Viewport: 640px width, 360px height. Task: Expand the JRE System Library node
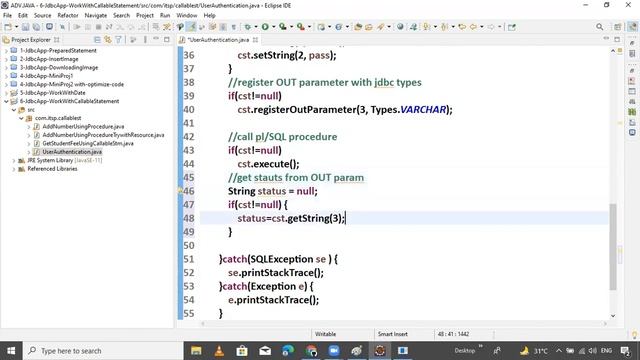pos(14,160)
